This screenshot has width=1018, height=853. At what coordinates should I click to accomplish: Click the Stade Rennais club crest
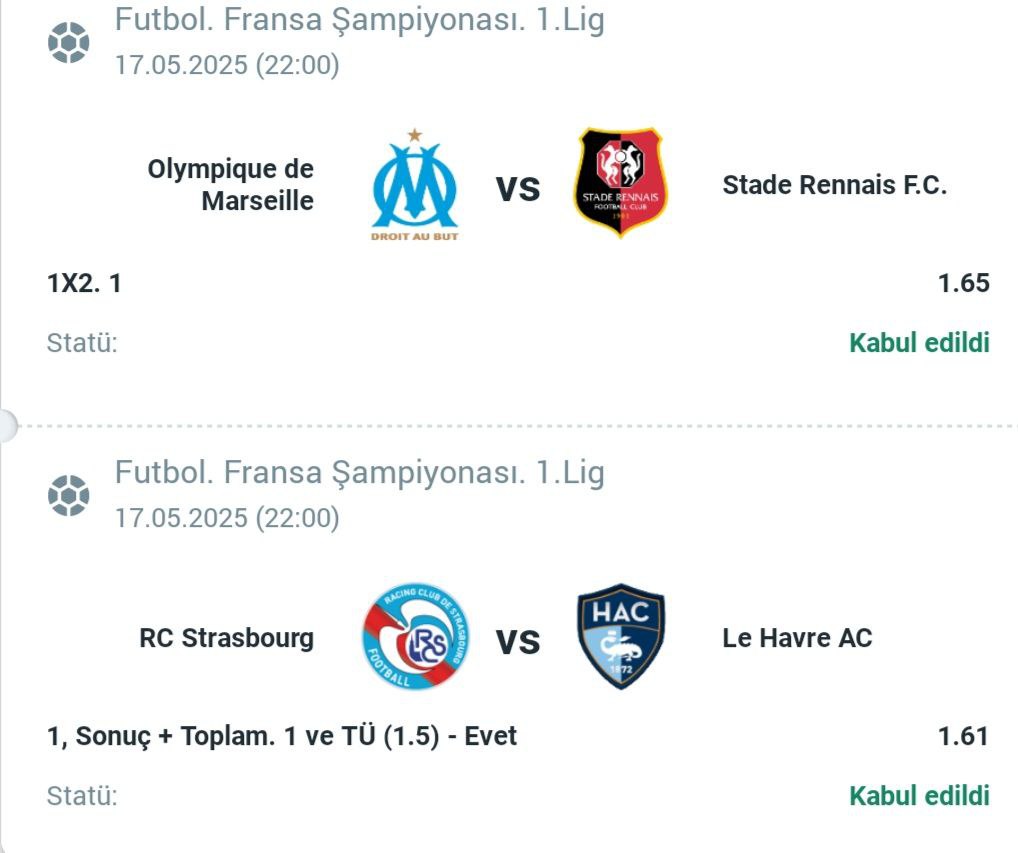(621, 182)
